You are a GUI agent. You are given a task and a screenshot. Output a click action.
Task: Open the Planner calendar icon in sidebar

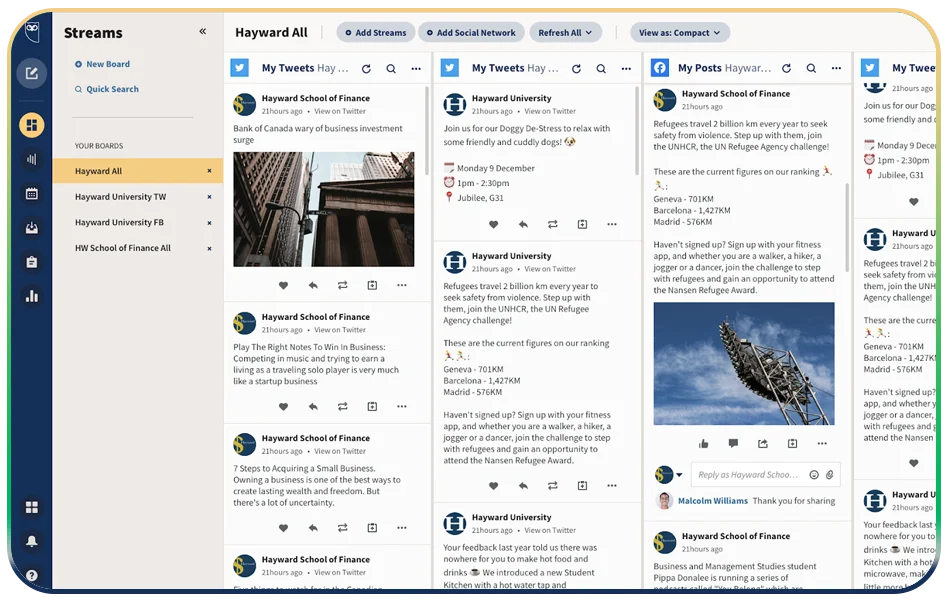tap(32, 194)
